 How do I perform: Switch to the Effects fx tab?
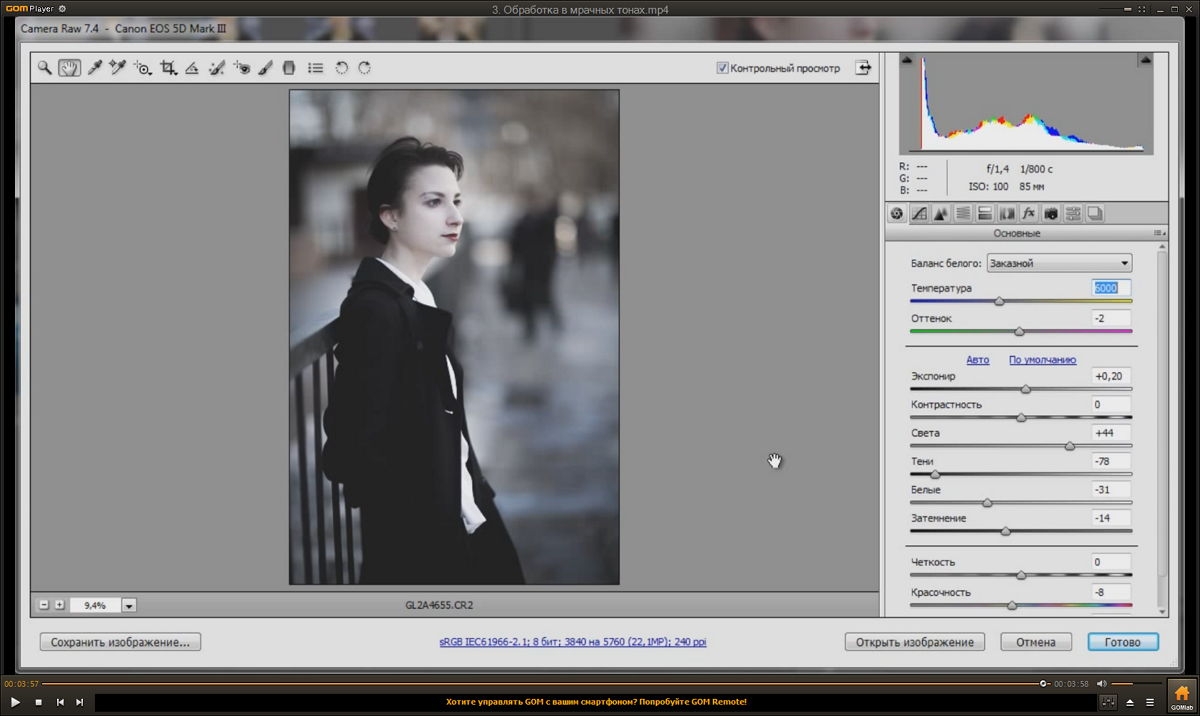[x=1028, y=213]
